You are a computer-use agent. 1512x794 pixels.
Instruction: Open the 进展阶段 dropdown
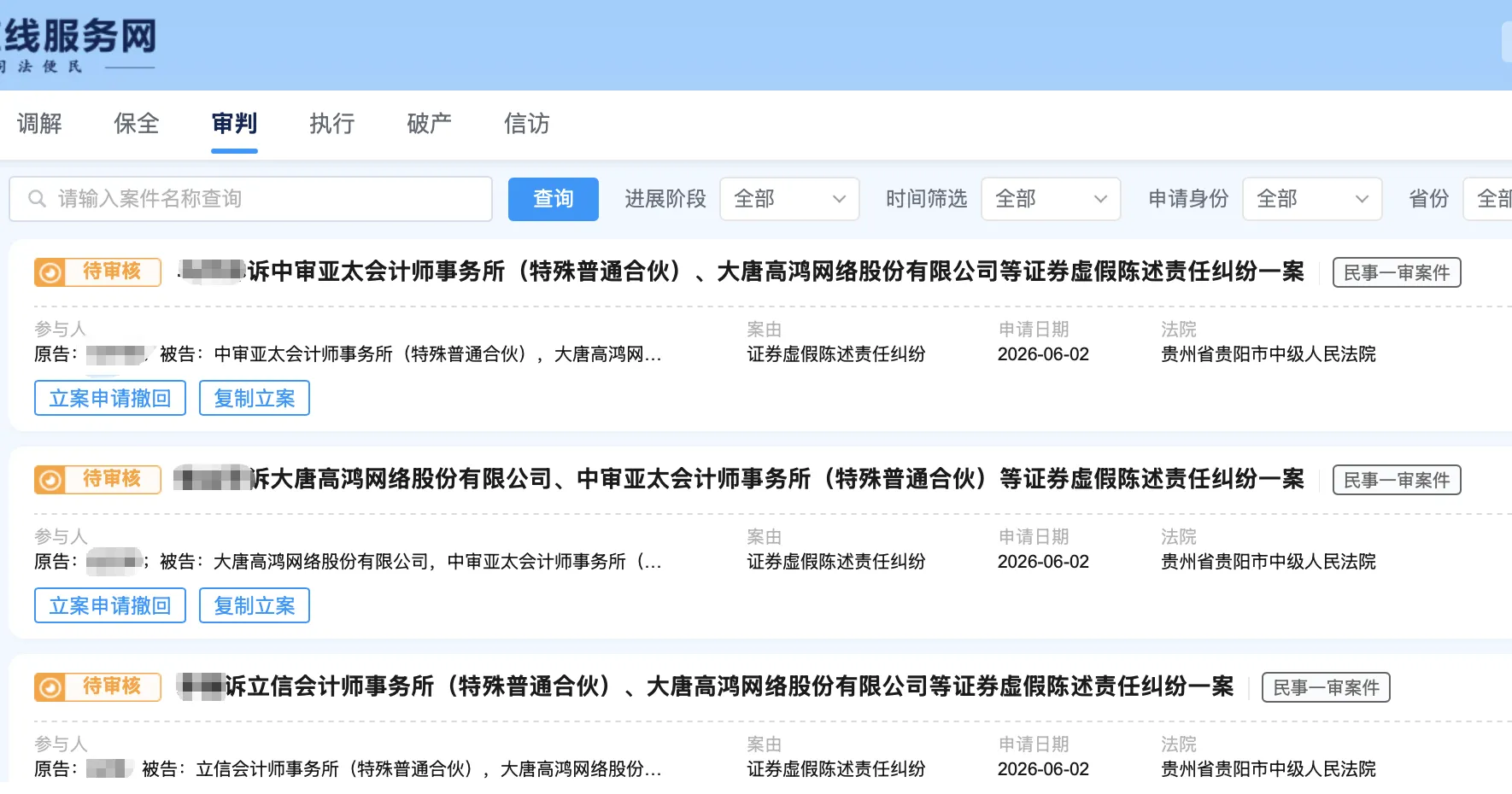[x=789, y=199]
